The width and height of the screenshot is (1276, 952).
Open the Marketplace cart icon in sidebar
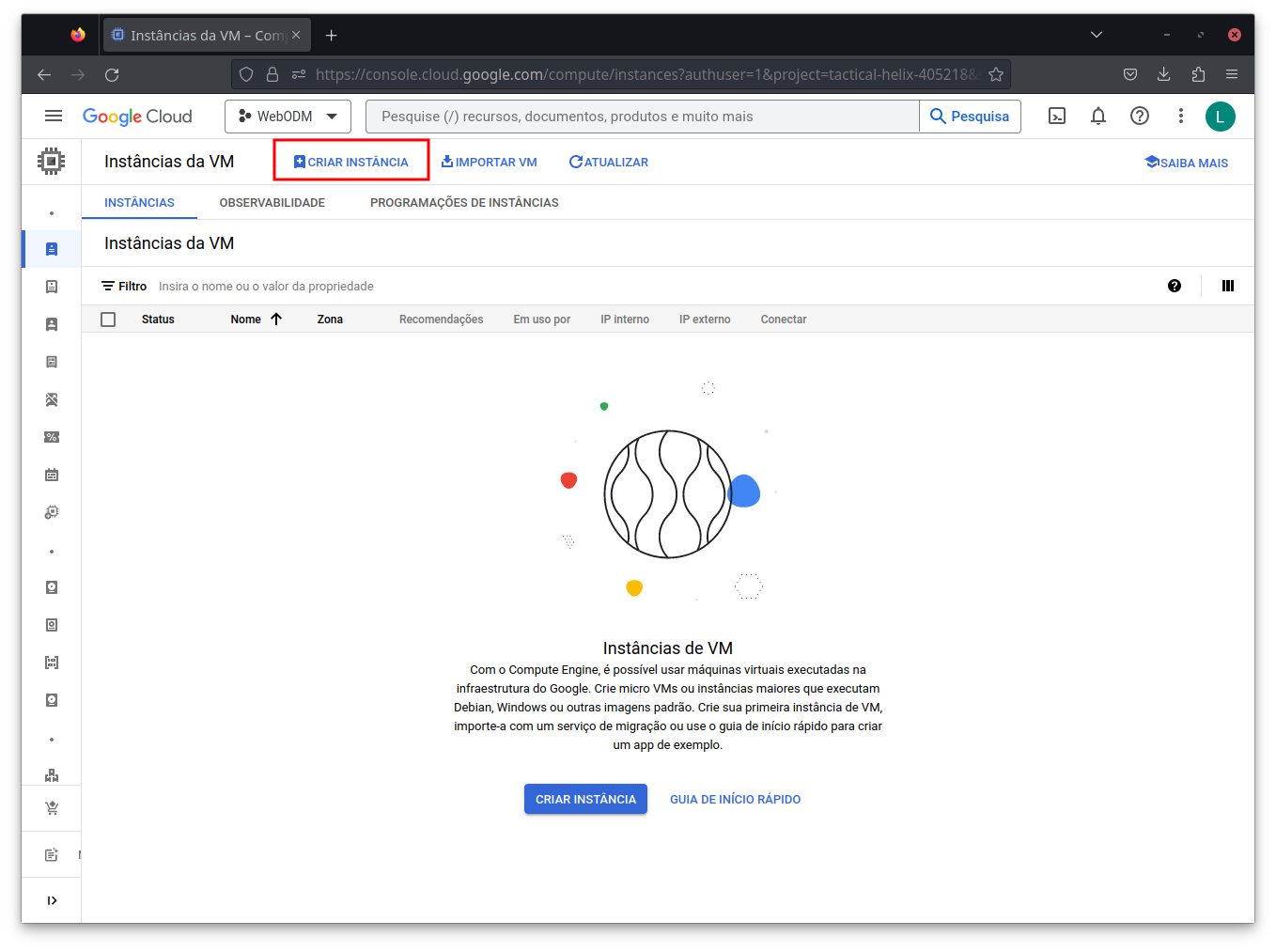[51, 807]
